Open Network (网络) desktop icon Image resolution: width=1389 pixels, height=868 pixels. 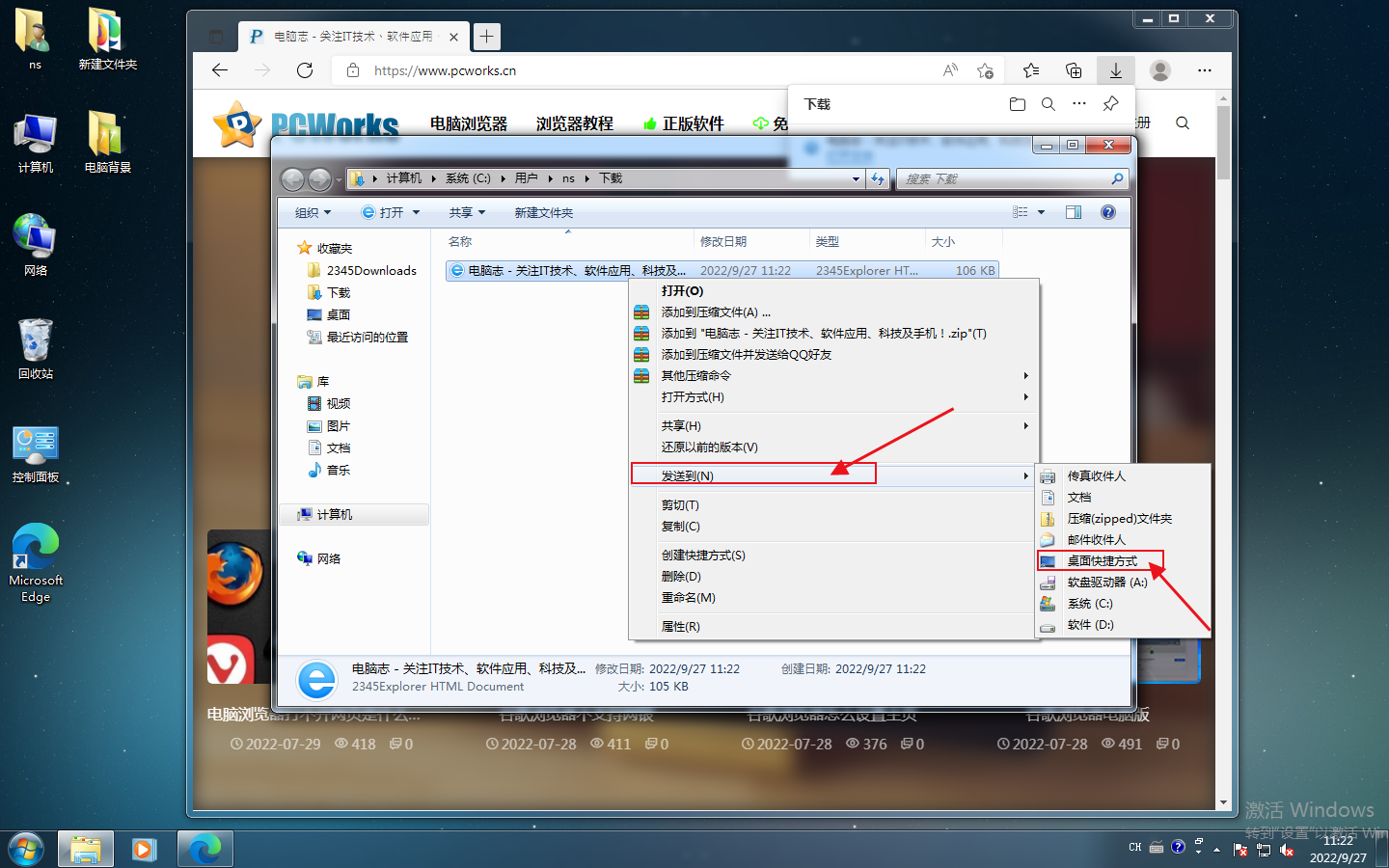[36, 245]
